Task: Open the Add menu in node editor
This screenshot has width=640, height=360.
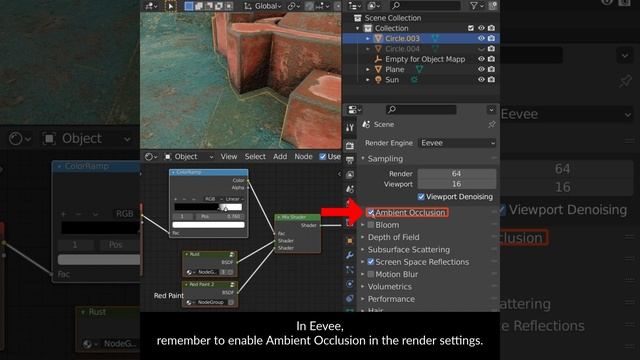Action: pyautogui.click(x=280, y=157)
